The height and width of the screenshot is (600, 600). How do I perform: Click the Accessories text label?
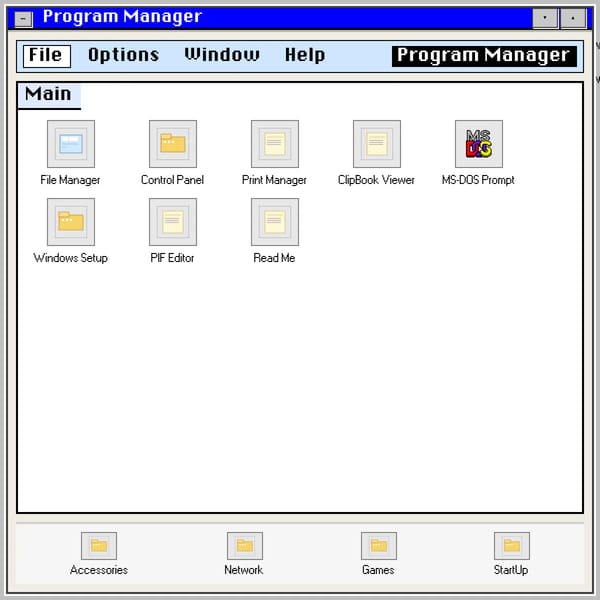[99, 570]
